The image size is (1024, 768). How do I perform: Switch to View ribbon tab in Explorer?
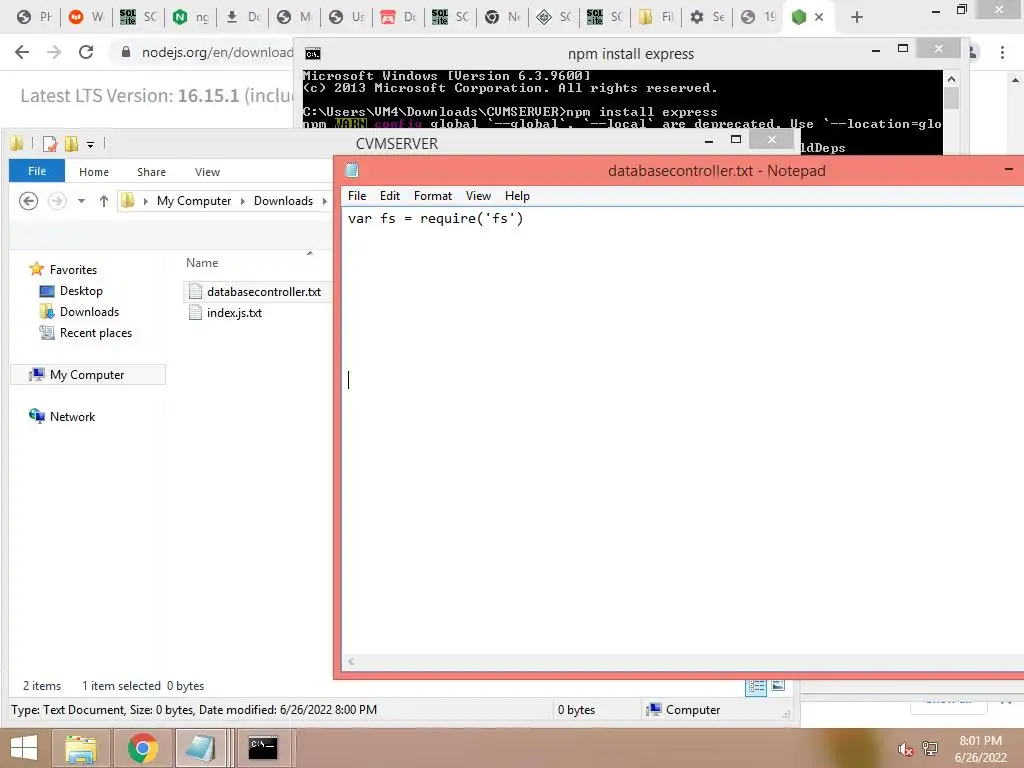point(207,172)
